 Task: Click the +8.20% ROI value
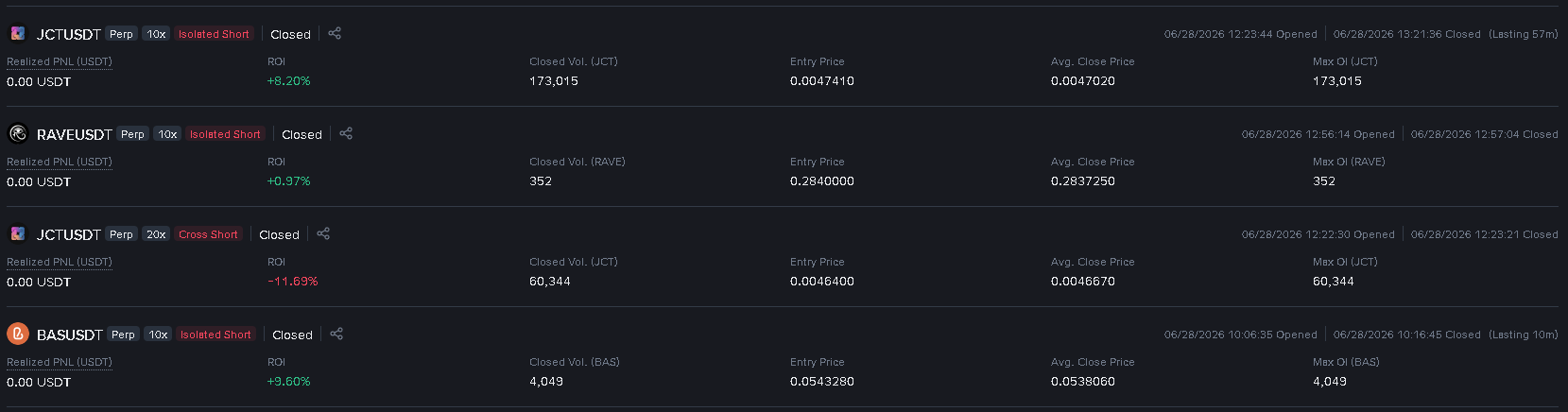(289, 81)
